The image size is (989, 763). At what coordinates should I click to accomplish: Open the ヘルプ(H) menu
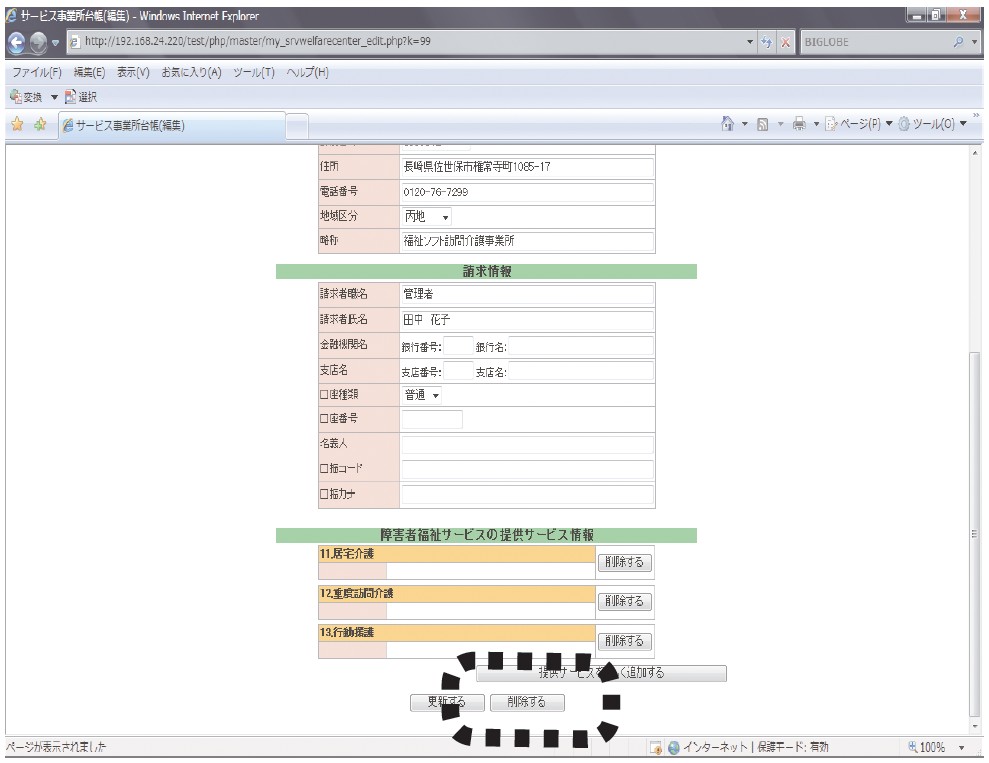click(x=307, y=72)
